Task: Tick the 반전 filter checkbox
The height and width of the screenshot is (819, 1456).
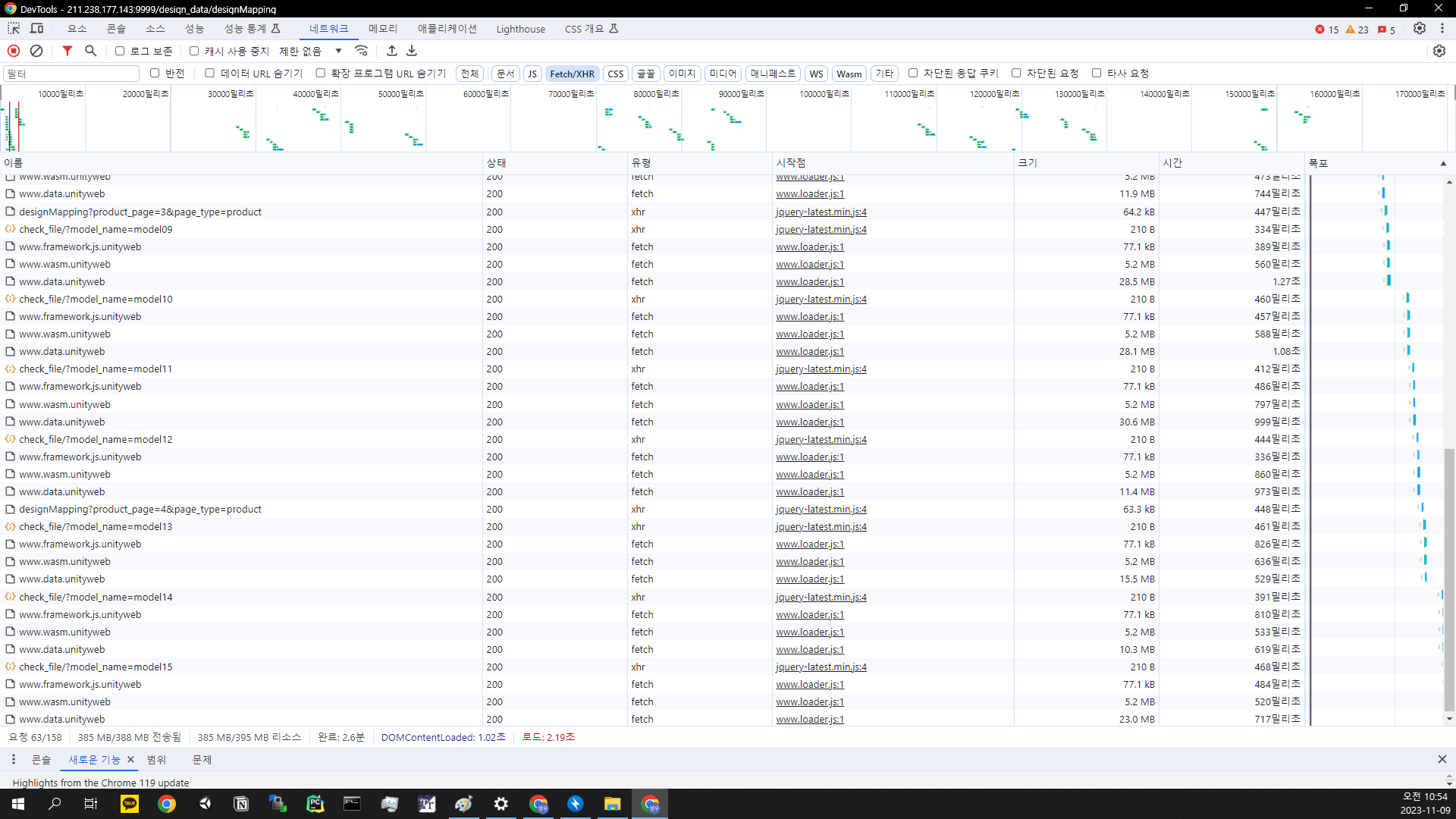Action: [155, 73]
